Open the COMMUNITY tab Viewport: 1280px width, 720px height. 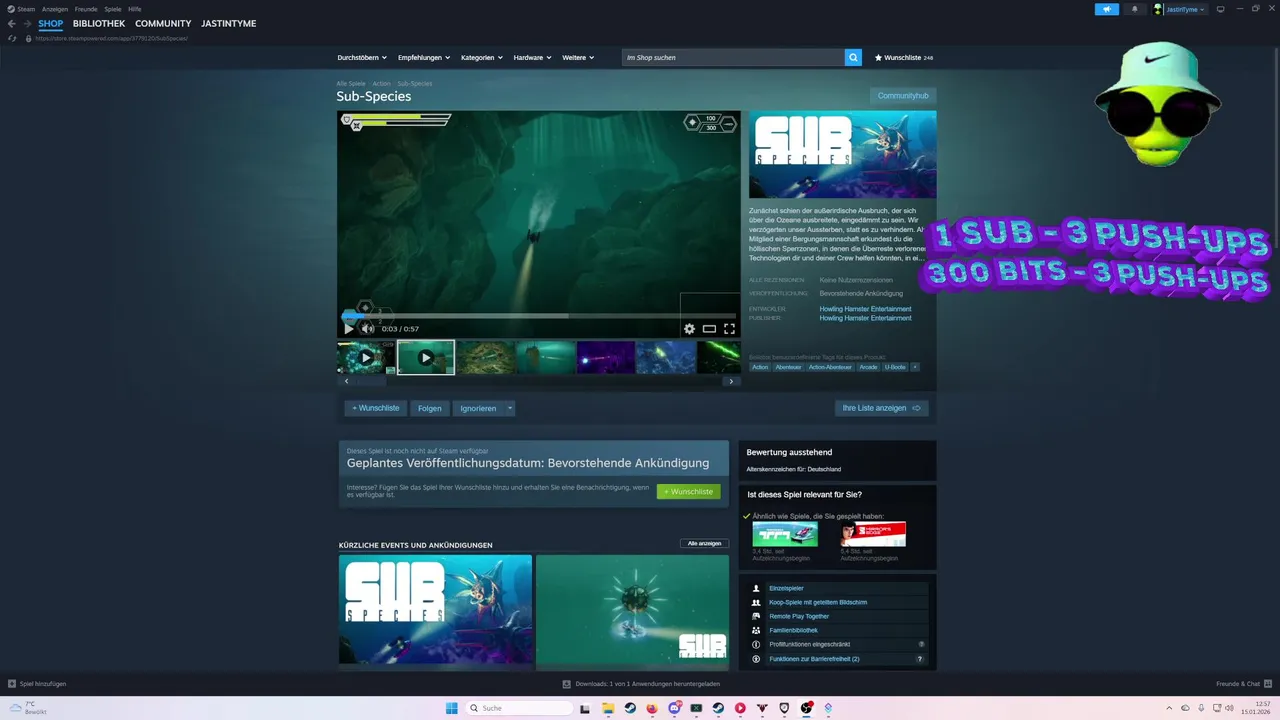pos(163,23)
